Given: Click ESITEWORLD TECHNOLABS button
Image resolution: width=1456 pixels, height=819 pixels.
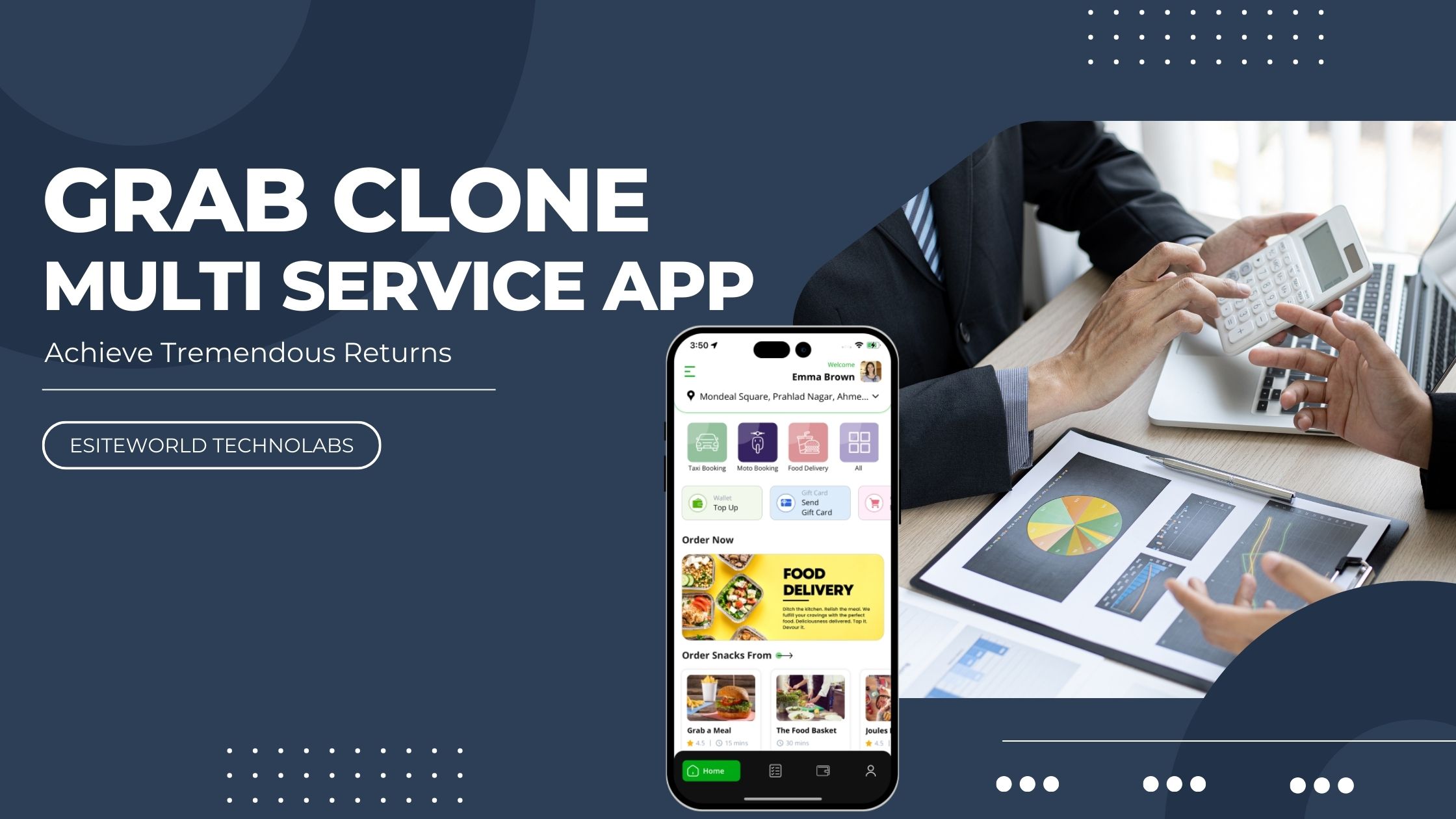Looking at the screenshot, I should click(x=212, y=445).
